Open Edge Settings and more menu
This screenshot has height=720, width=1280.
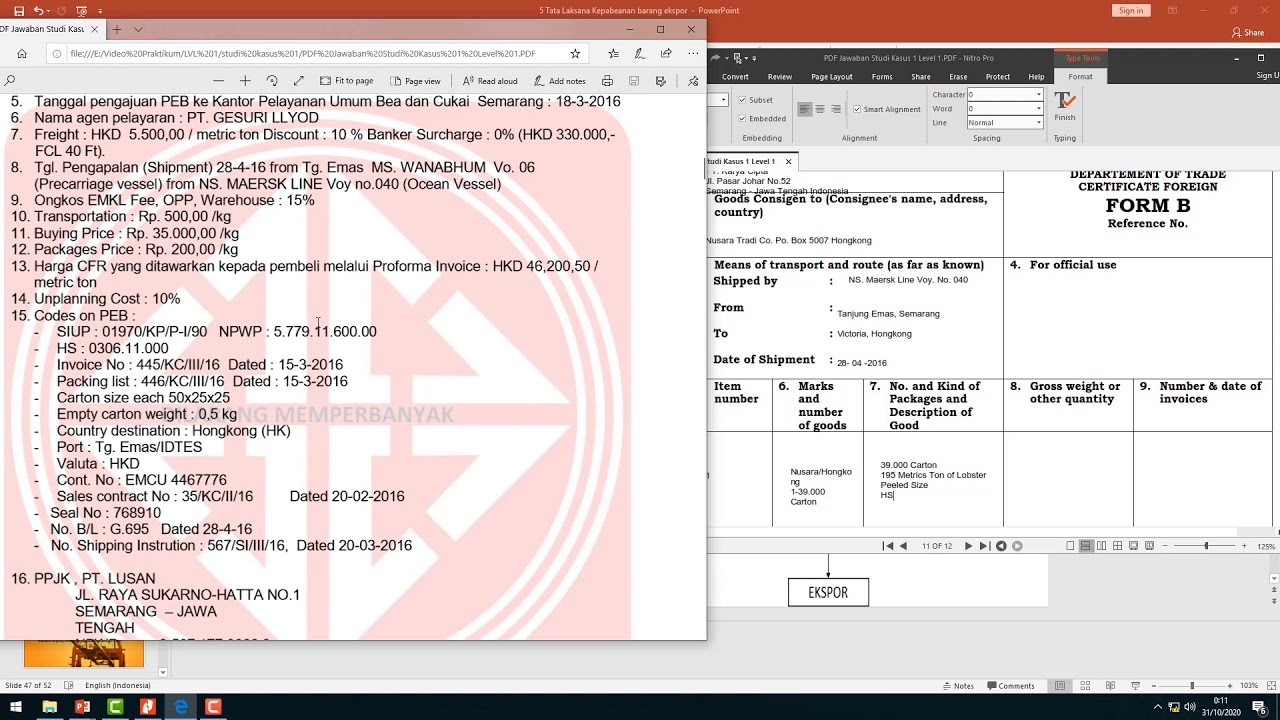(692, 53)
